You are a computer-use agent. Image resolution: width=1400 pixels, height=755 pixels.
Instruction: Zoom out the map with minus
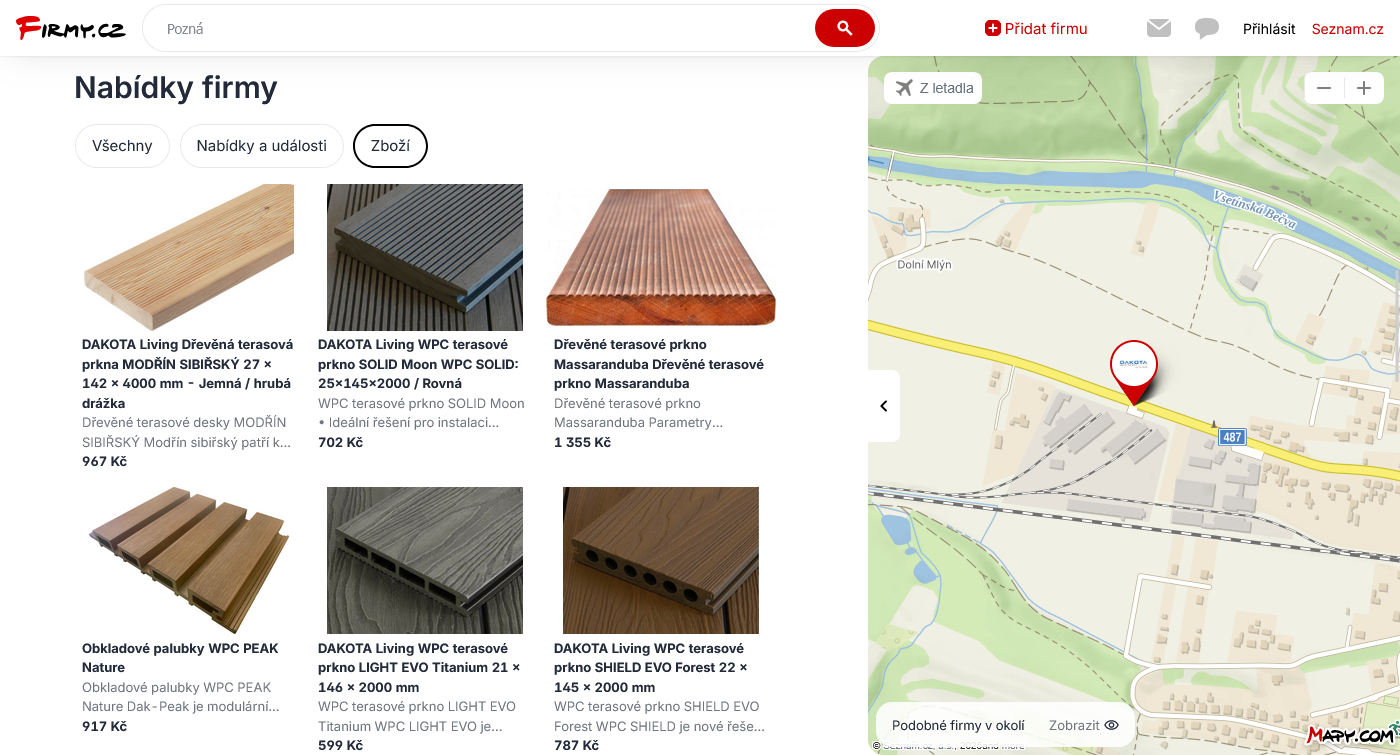click(1324, 88)
